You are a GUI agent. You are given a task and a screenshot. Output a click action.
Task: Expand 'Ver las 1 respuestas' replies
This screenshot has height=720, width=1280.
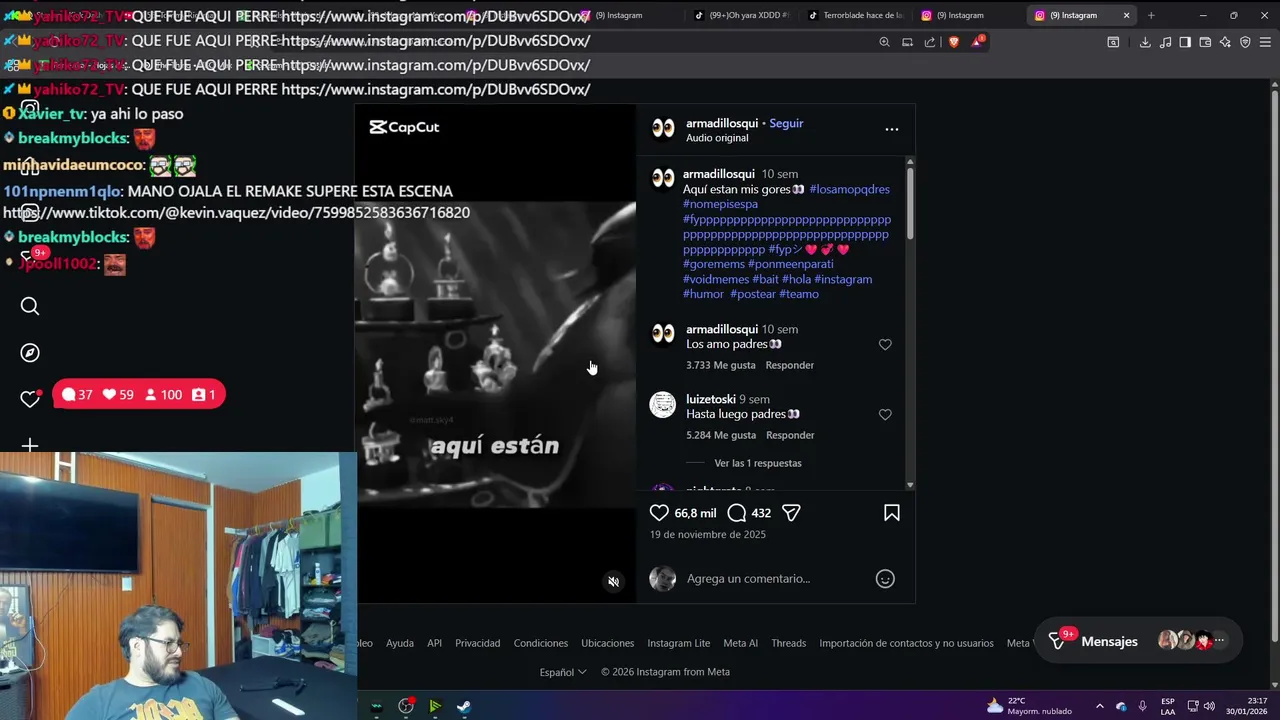758,463
